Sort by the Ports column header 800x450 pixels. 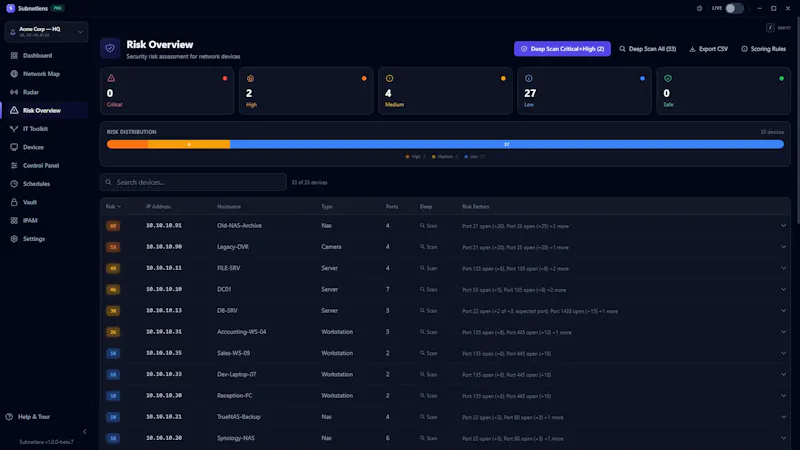pos(392,207)
